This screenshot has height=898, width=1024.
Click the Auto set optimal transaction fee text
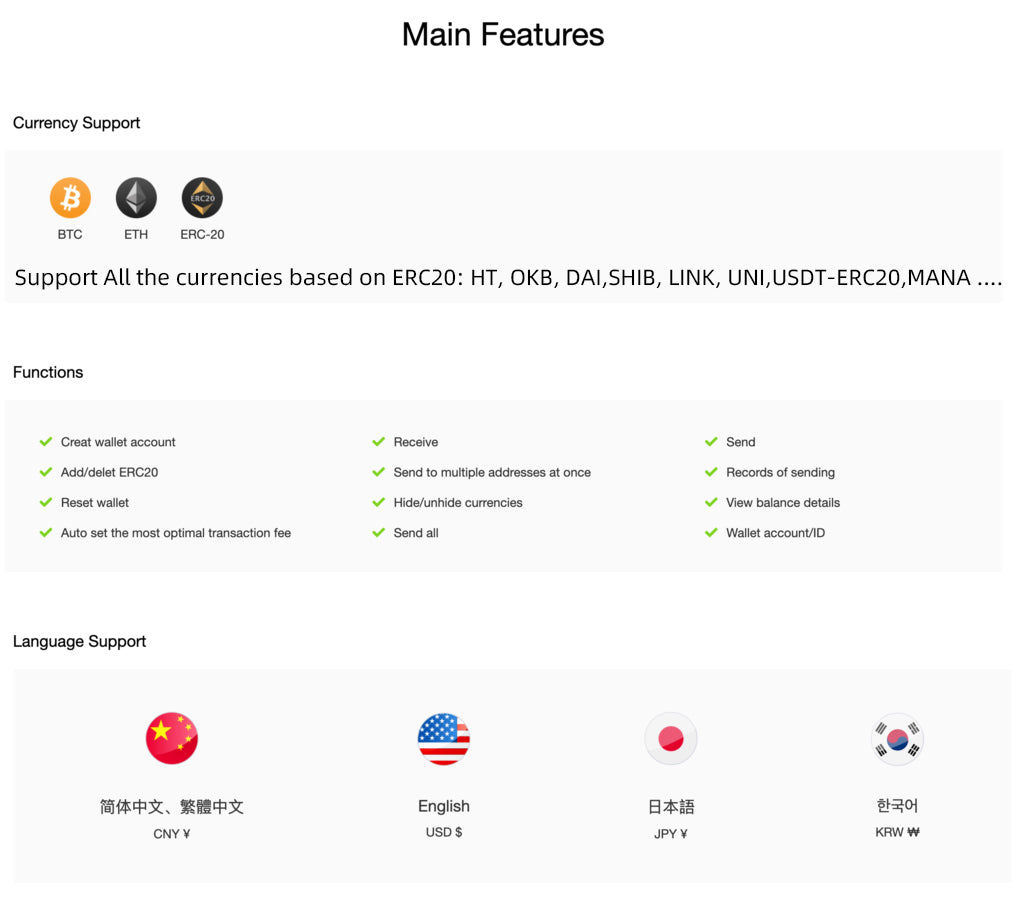176,533
